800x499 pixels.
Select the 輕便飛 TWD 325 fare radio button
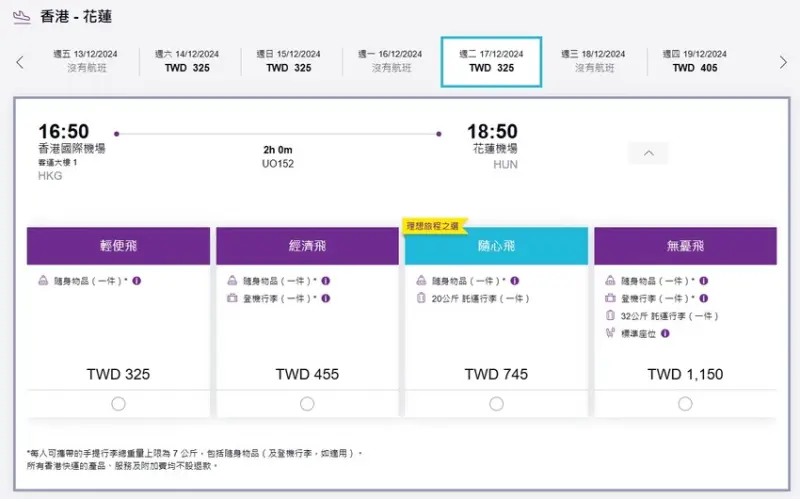coord(119,403)
